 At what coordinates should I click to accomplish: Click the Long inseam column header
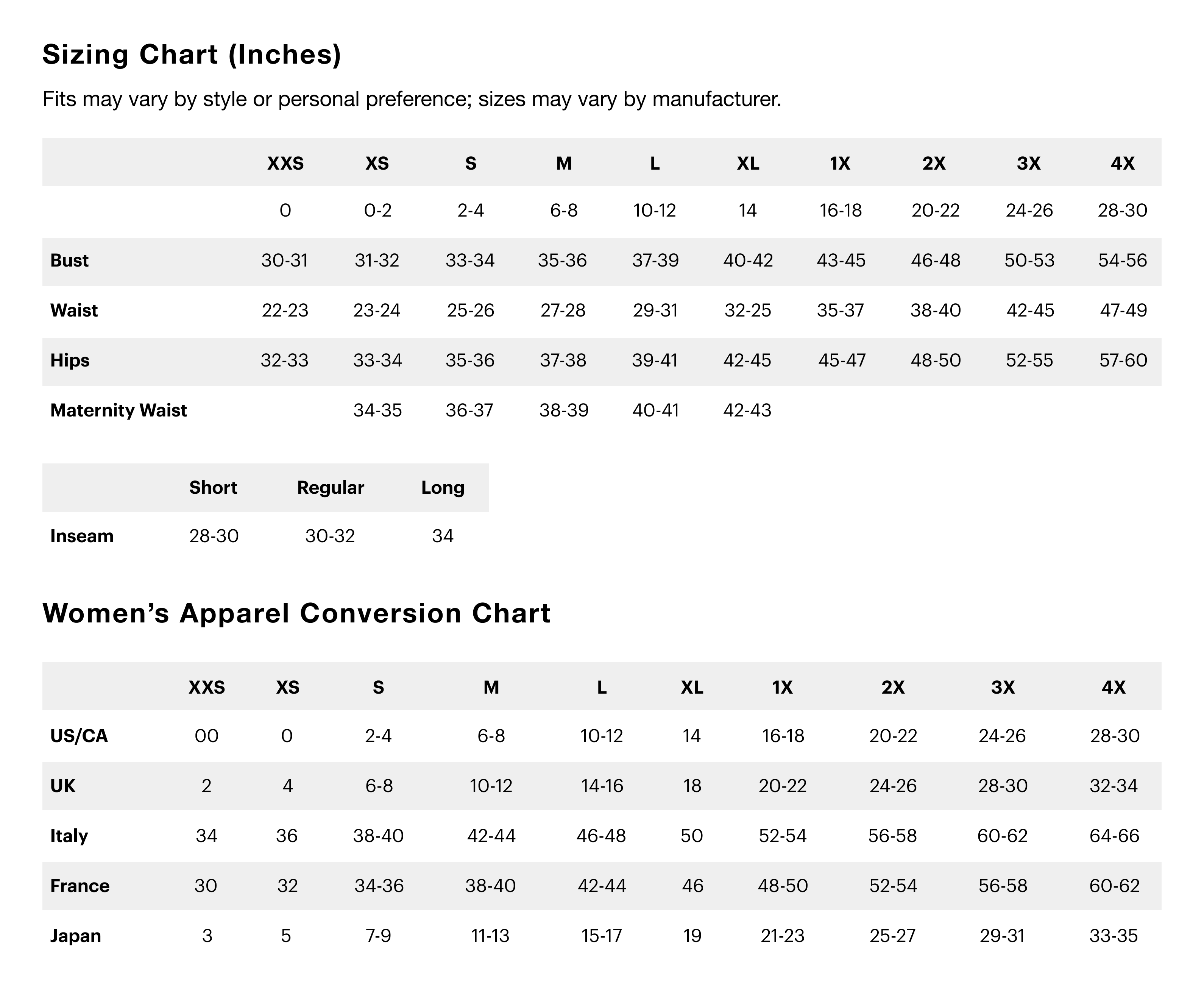pyautogui.click(x=442, y=488)
